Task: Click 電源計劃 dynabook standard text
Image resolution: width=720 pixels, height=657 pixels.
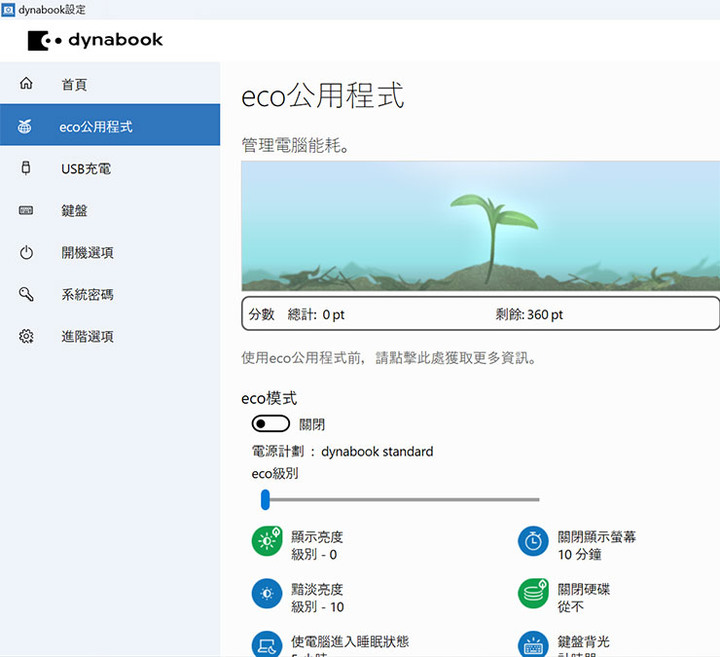Action: (342, 451)
